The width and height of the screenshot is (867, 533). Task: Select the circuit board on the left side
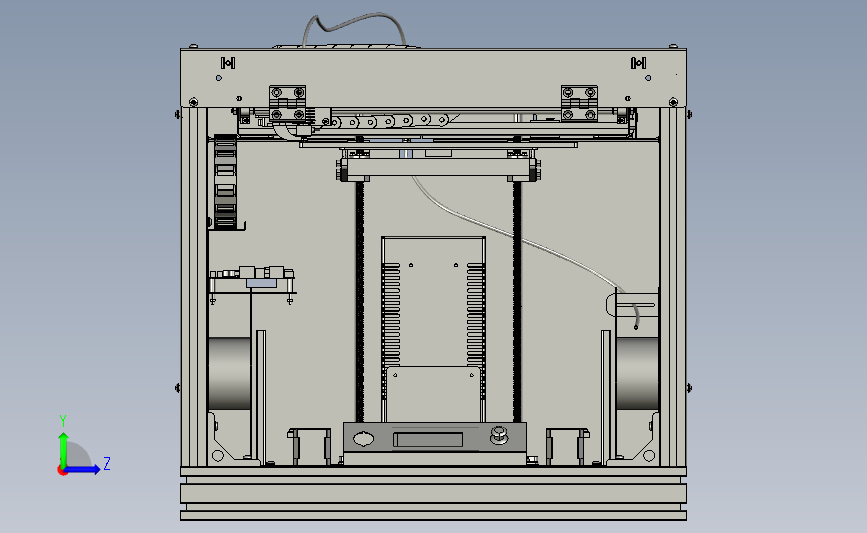tap(253, 281)
